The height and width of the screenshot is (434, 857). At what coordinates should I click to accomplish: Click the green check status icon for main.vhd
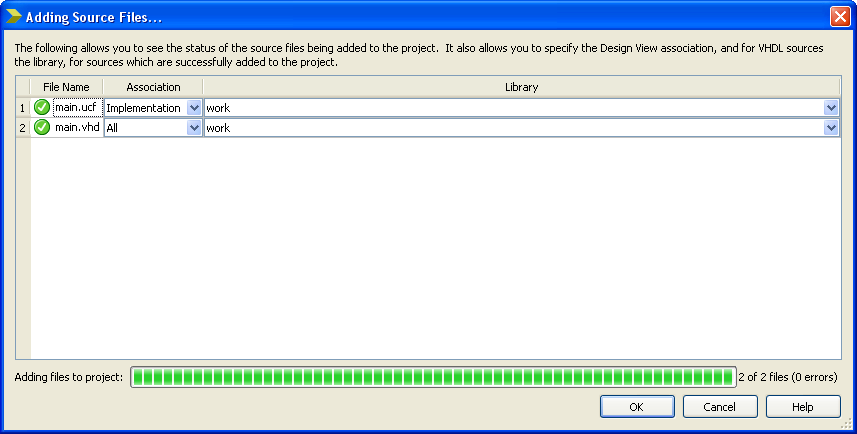pos(42,127)
